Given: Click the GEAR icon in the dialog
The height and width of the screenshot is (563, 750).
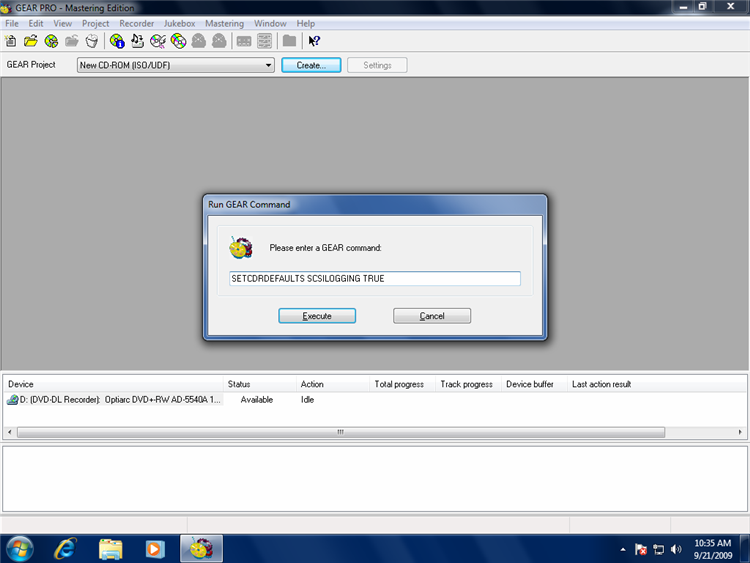Looking at the screenshot, I should click(241, 247).
